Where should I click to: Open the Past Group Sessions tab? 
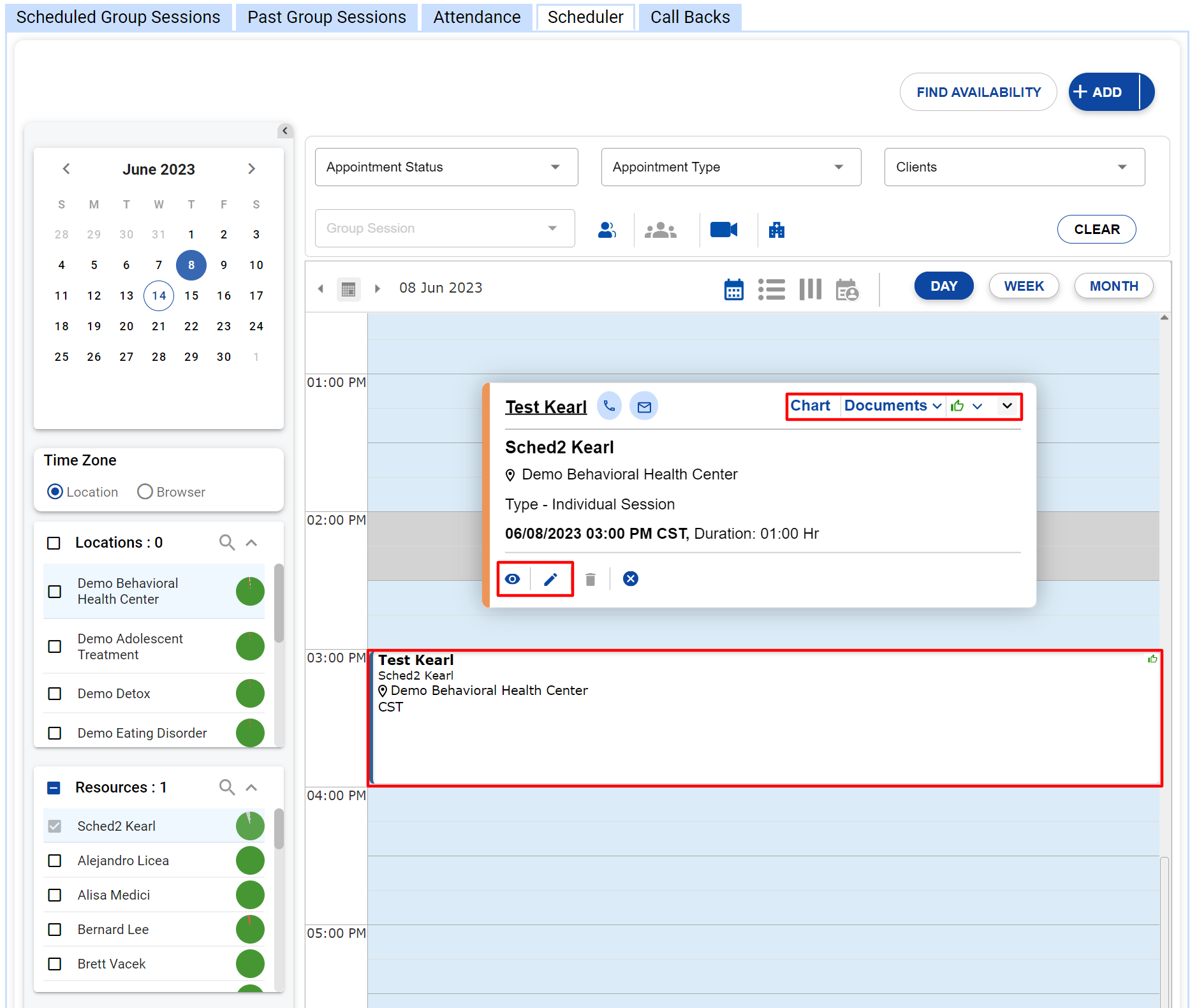(x=327, y=17)
